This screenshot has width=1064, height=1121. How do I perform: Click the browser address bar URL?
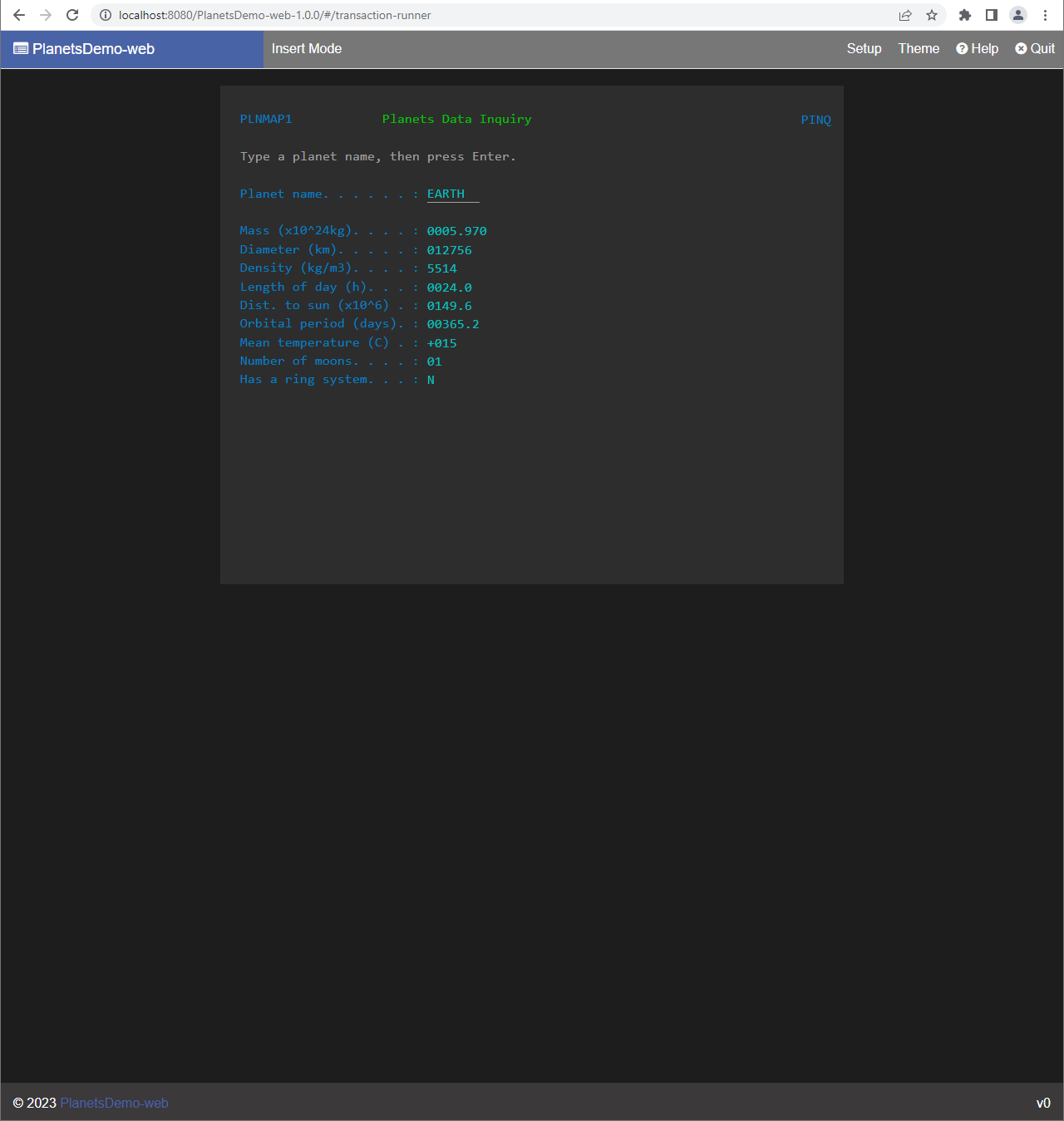274,15
